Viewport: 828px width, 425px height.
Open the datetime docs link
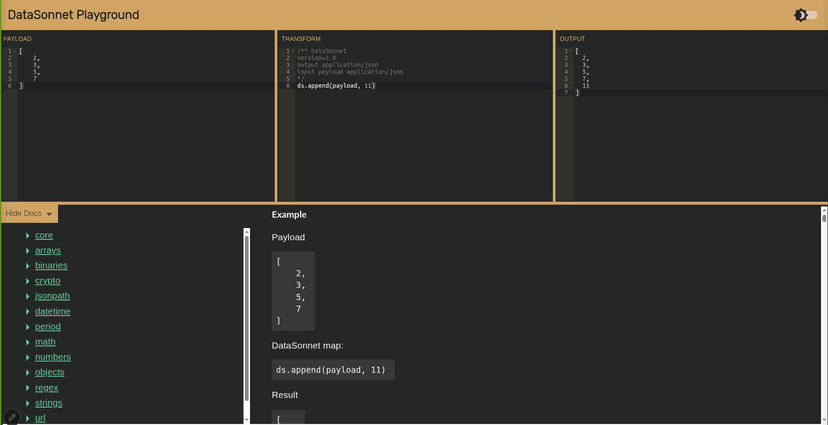(x=52, y=311)
